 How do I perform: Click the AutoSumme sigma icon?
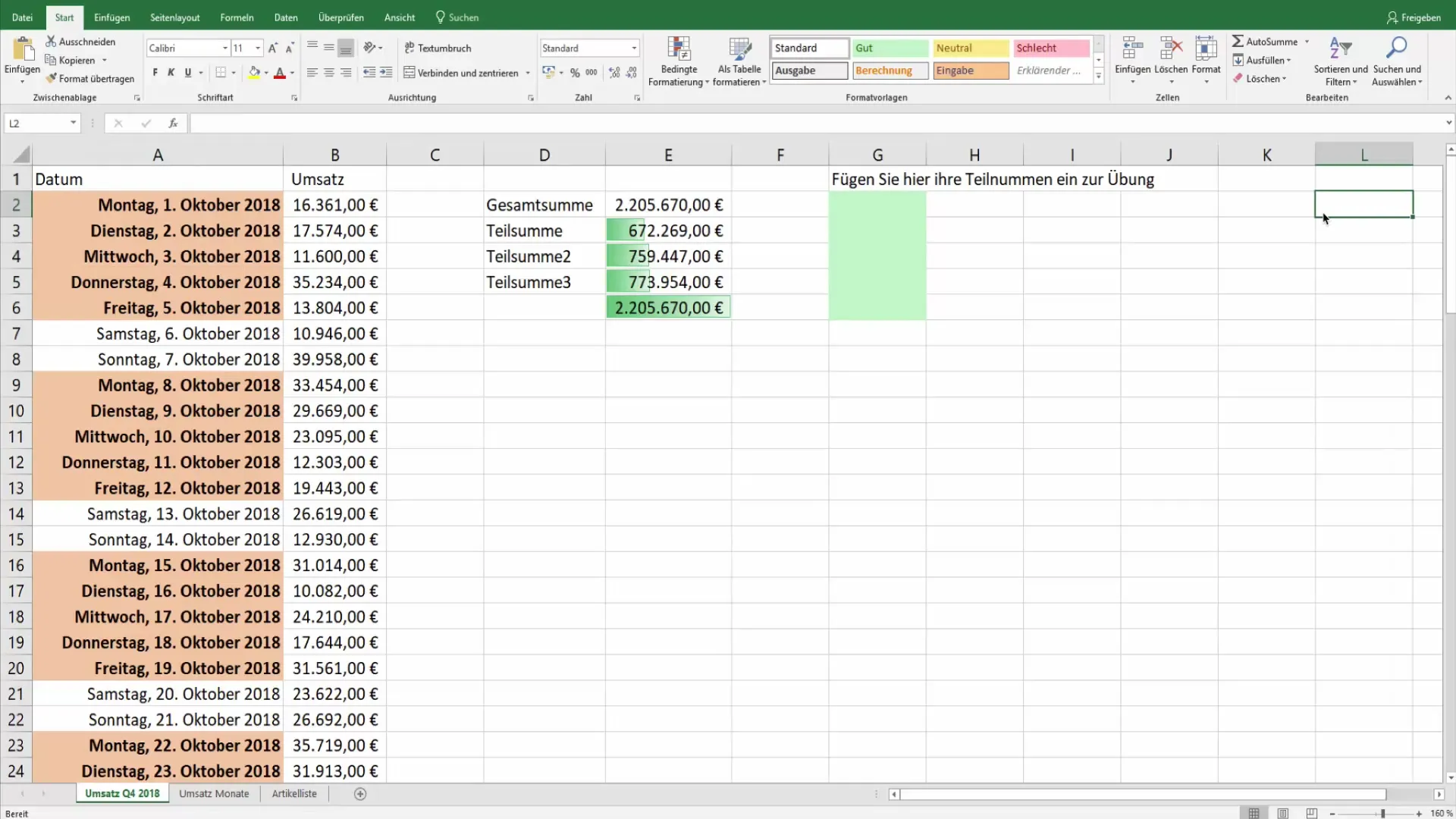point(1238,42)
